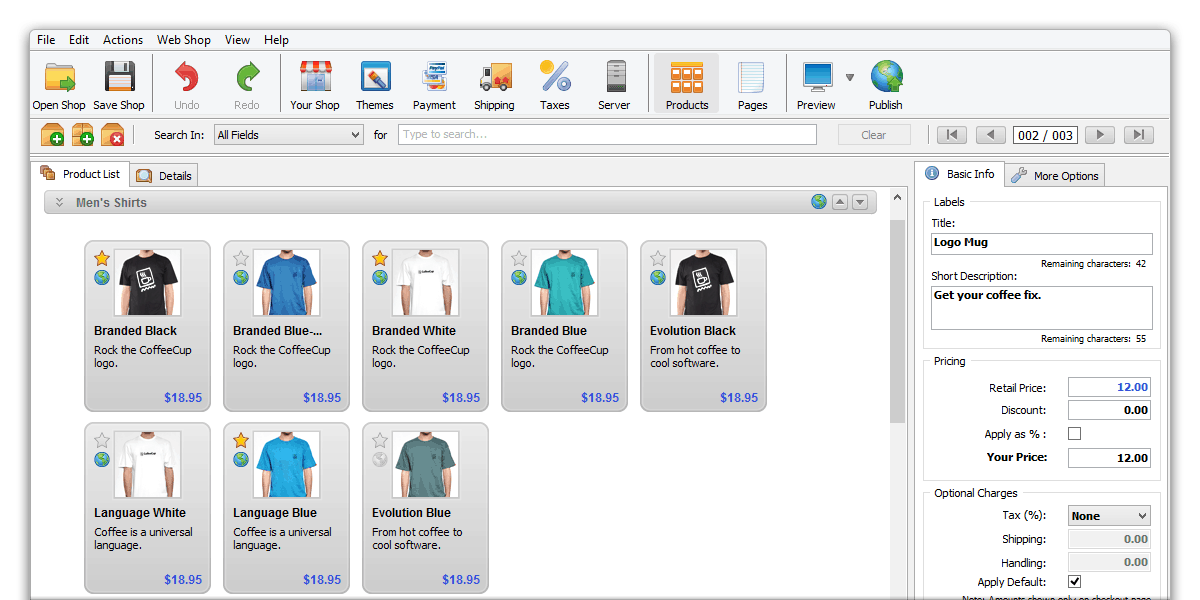The width and height of the screenshot is (1200, 600).
Task: Open the Preview dropdown arrow
Action: point(850,77)
